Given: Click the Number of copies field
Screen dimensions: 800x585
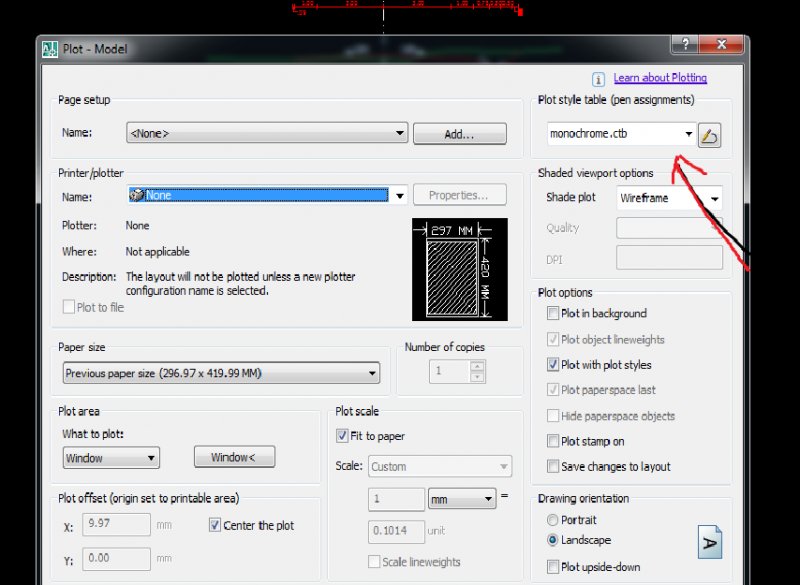Looking at the screenshot, I should [x=450, y=371].
